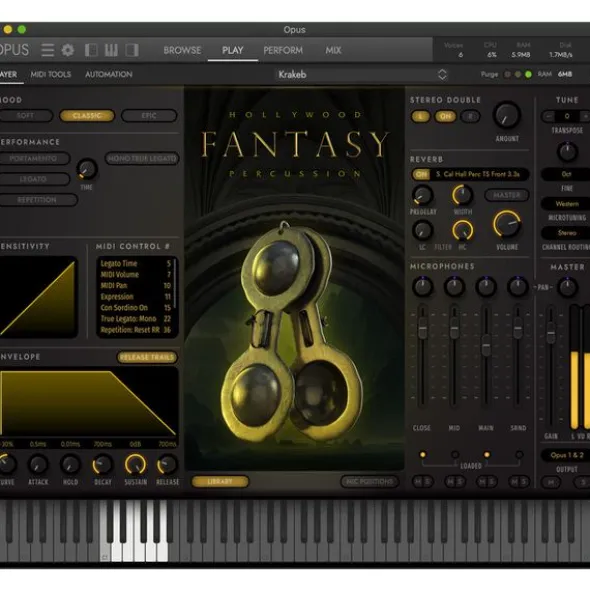Switch to the Play tab

(x=233, y=50)
